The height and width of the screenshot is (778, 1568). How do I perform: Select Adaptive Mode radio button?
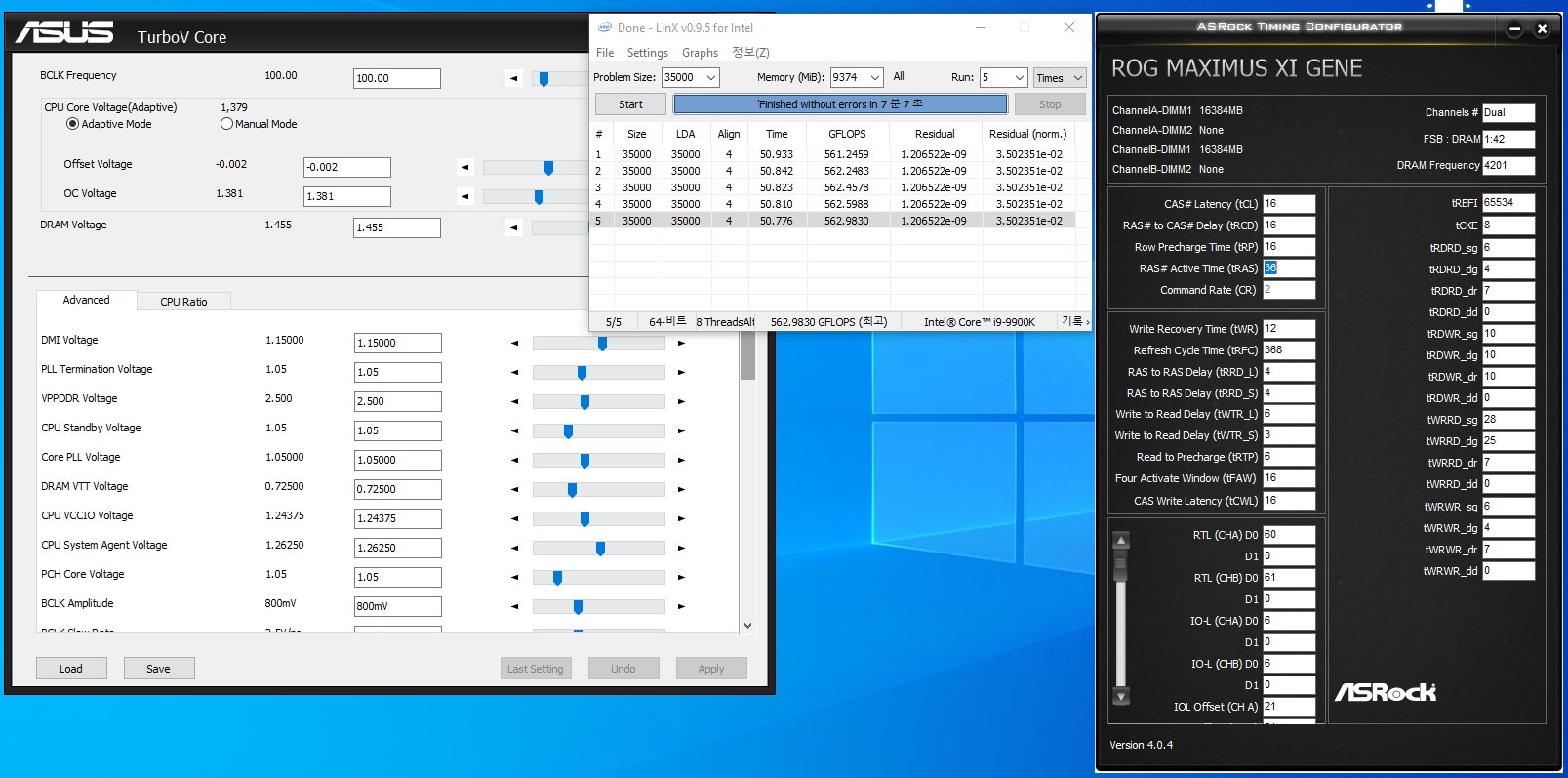72,125
